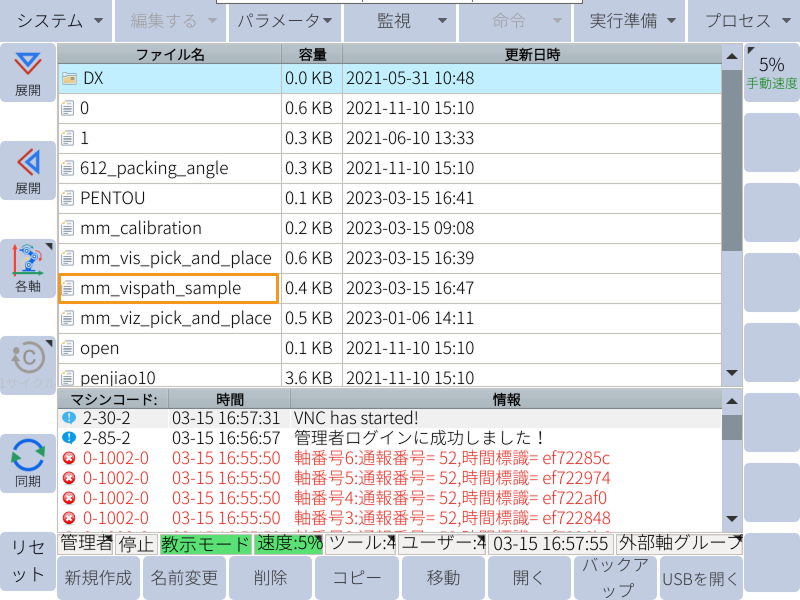Click log panel scroll up arrow
This screenshot has width=800, height=600.
tap(732, 401)
